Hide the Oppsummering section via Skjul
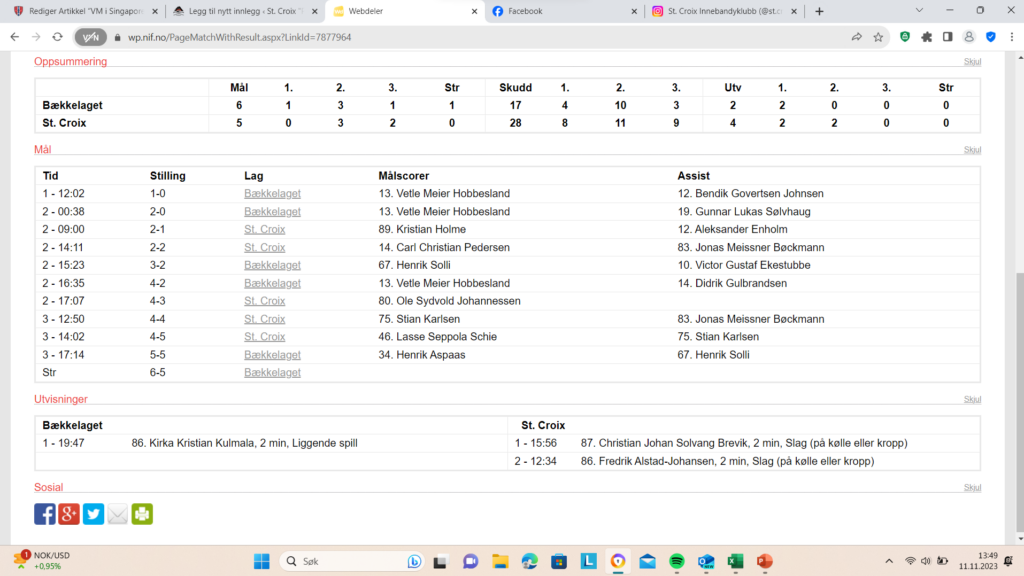Image resolution: width=1024 pixels, height=576 pixels. [972, 61]
